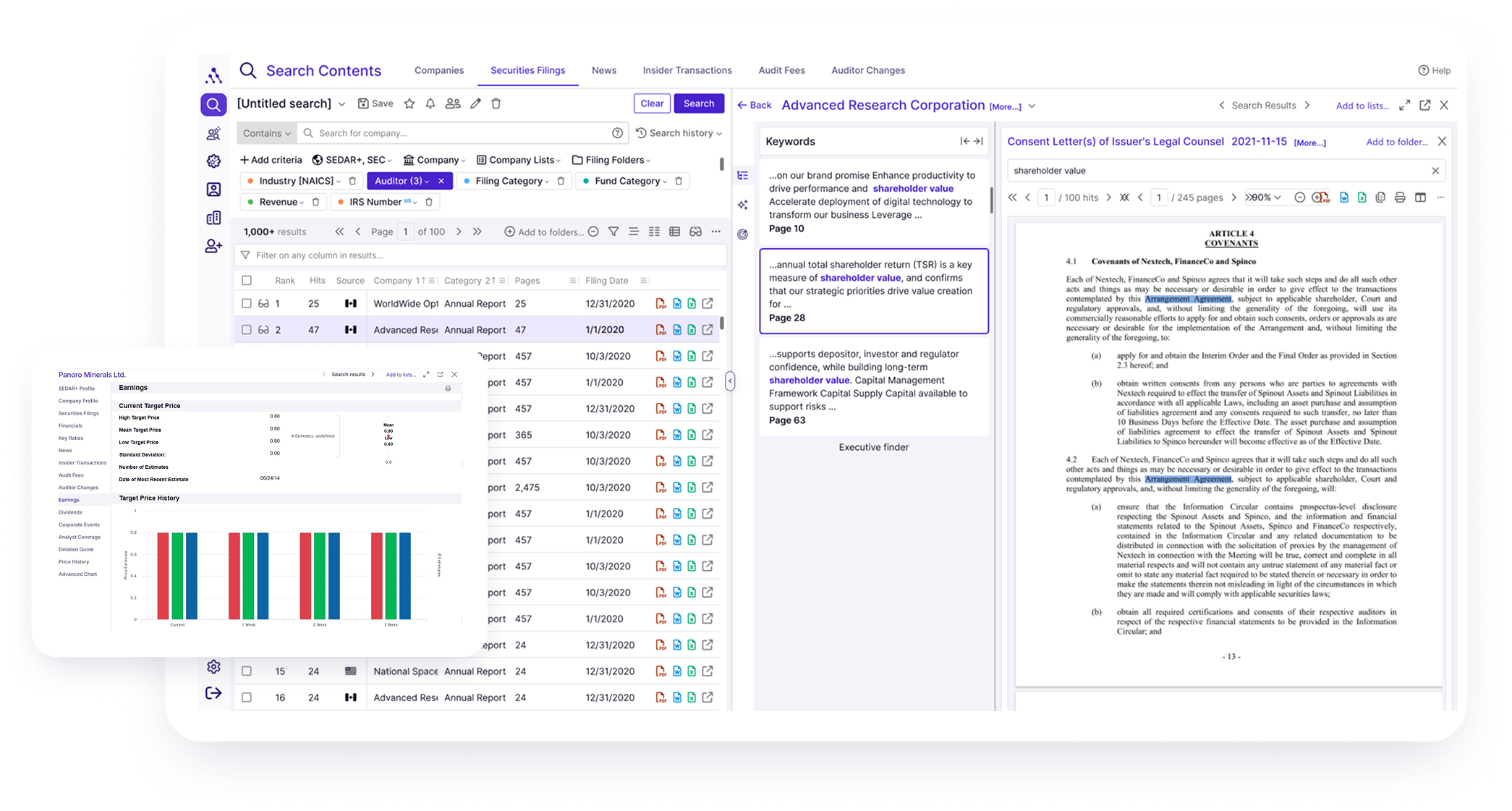Go to last results page icon
This screenshot has width=1512, height=811.
coord(477,232)
